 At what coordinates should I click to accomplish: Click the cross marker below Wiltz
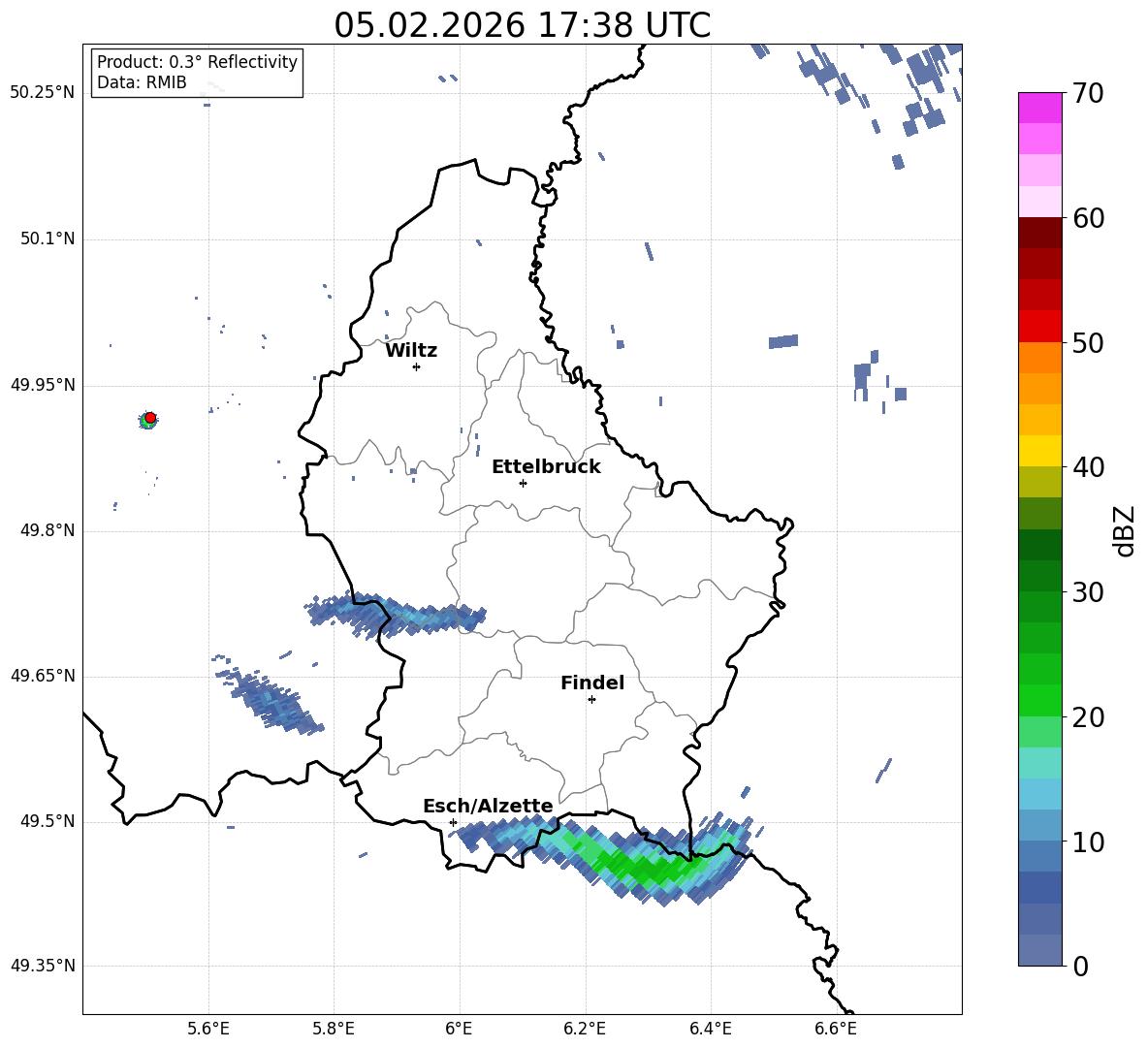(x=416, y=366)
